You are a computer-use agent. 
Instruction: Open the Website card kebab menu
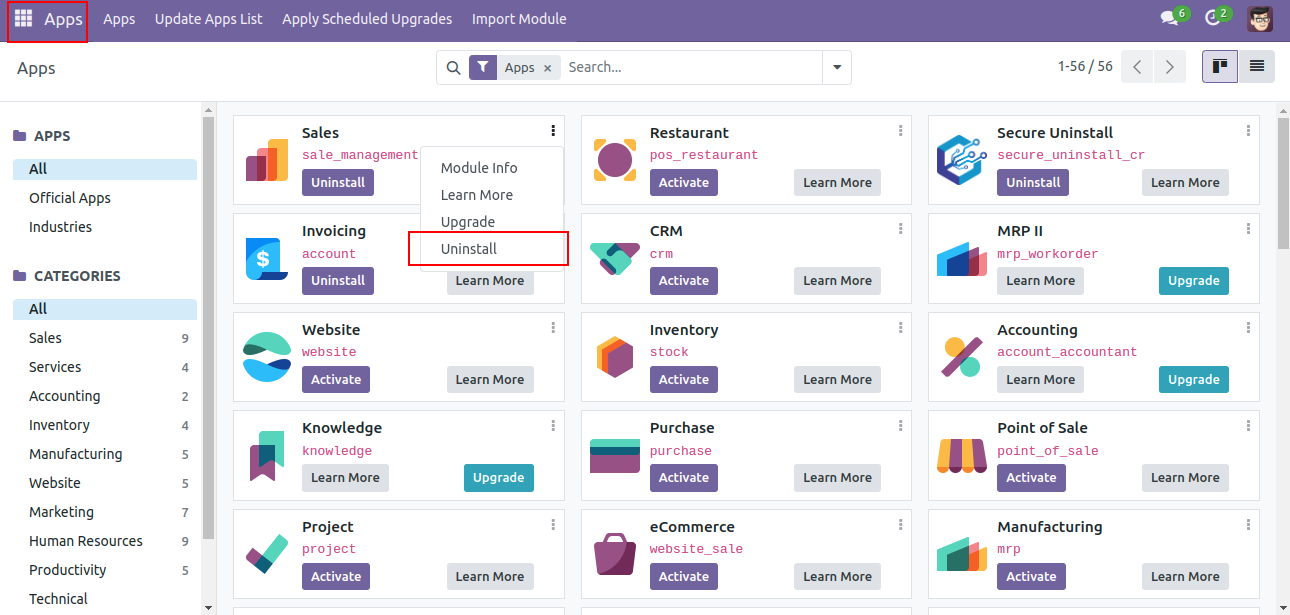pos(553,328)
